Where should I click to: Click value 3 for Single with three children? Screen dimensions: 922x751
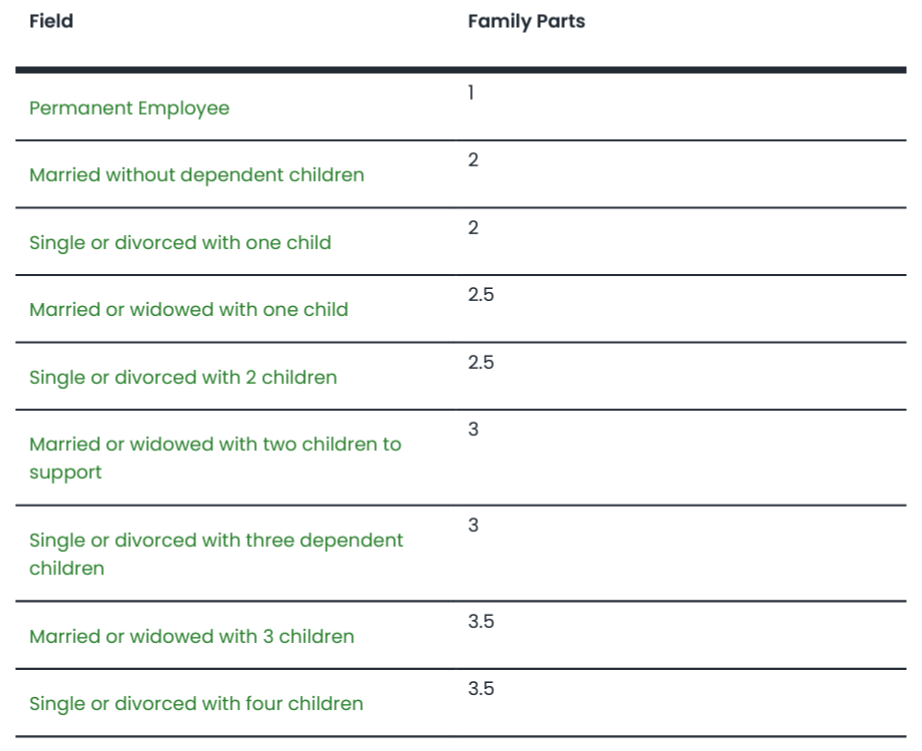tap(473, 525)
